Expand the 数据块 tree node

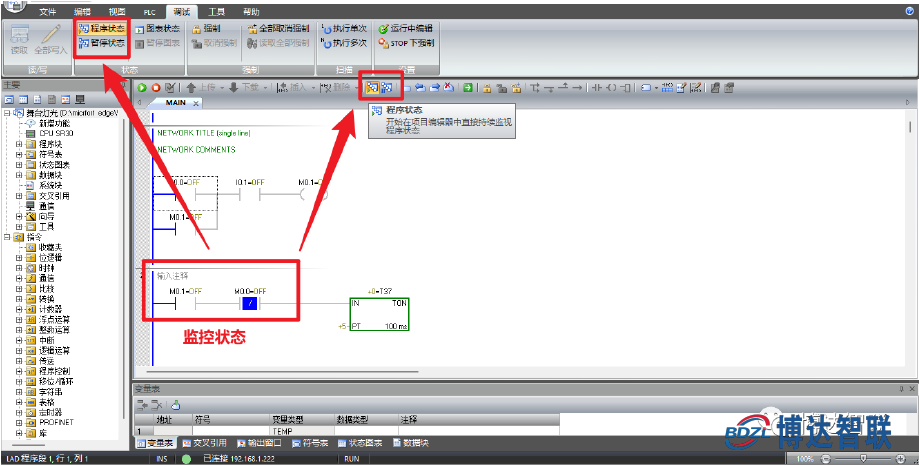coord(19,175)
